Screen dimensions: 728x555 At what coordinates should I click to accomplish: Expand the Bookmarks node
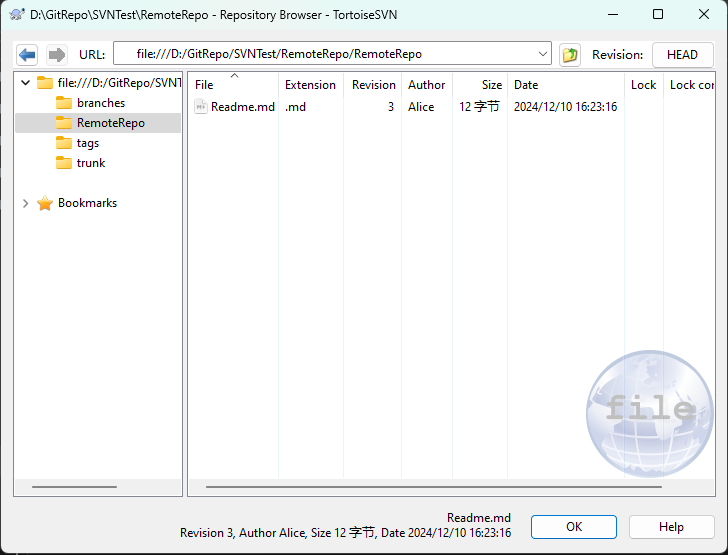[x=26, y=203]
